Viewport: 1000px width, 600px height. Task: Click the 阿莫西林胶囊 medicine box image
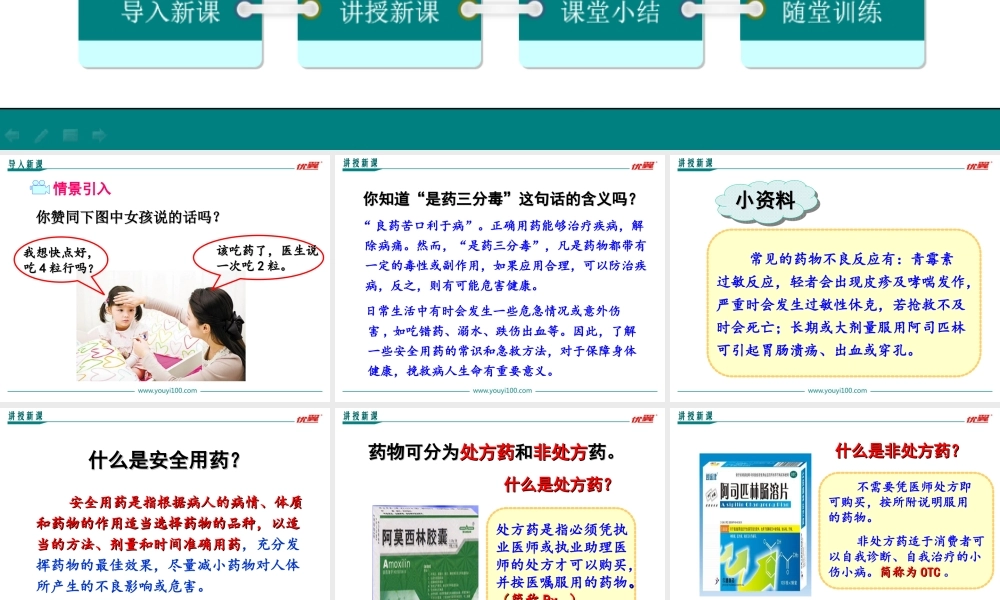pyautogui.click(x=425, y=552)
